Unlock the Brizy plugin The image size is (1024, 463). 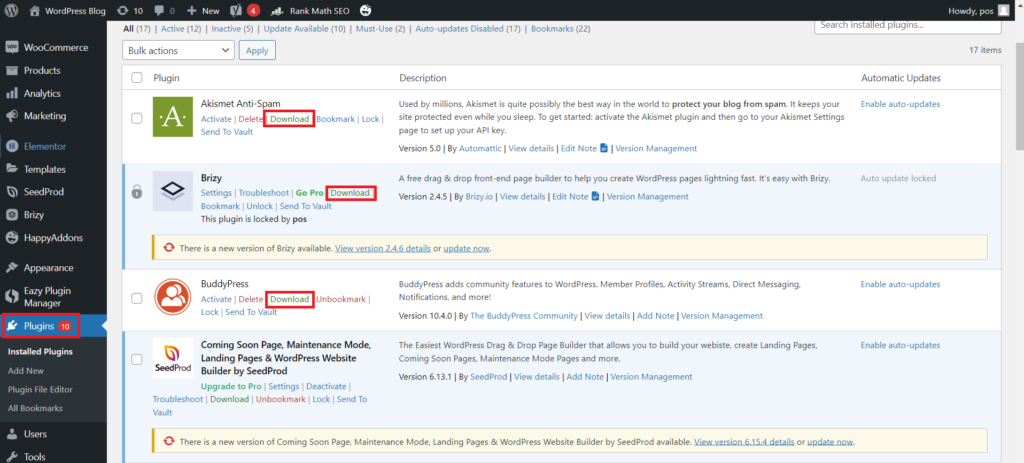260,206
